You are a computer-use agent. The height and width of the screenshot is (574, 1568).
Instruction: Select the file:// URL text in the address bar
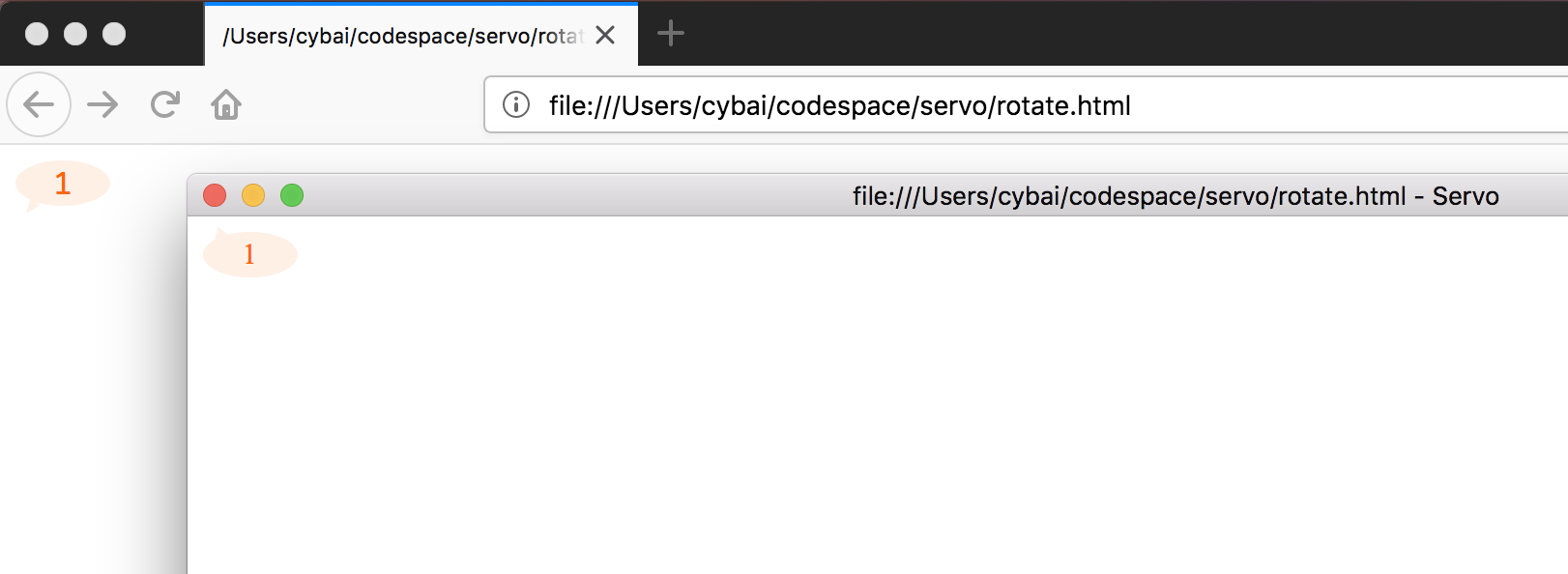tap(840, 106)
